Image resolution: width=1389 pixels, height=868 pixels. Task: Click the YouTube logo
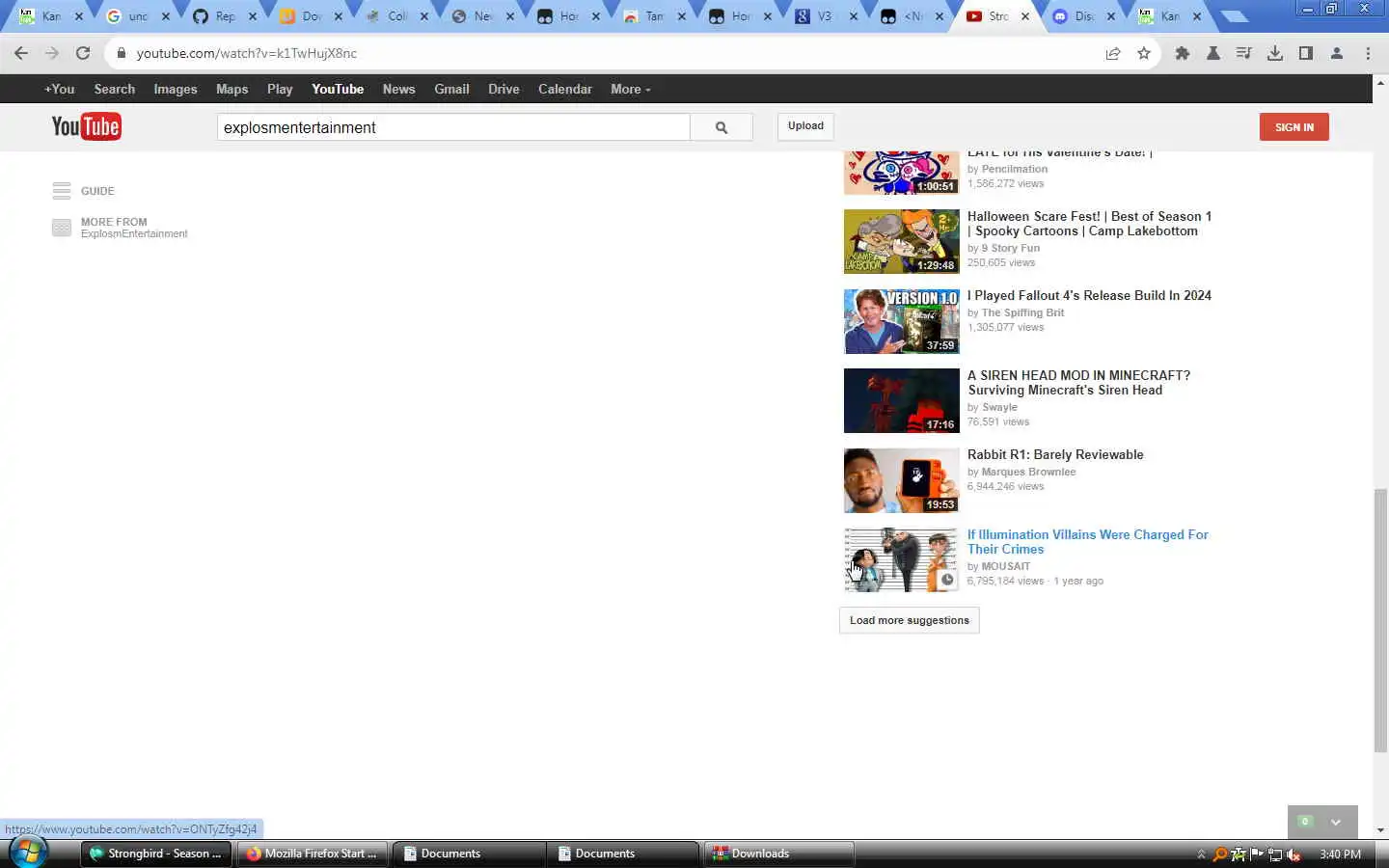click(x=86, y=126)
